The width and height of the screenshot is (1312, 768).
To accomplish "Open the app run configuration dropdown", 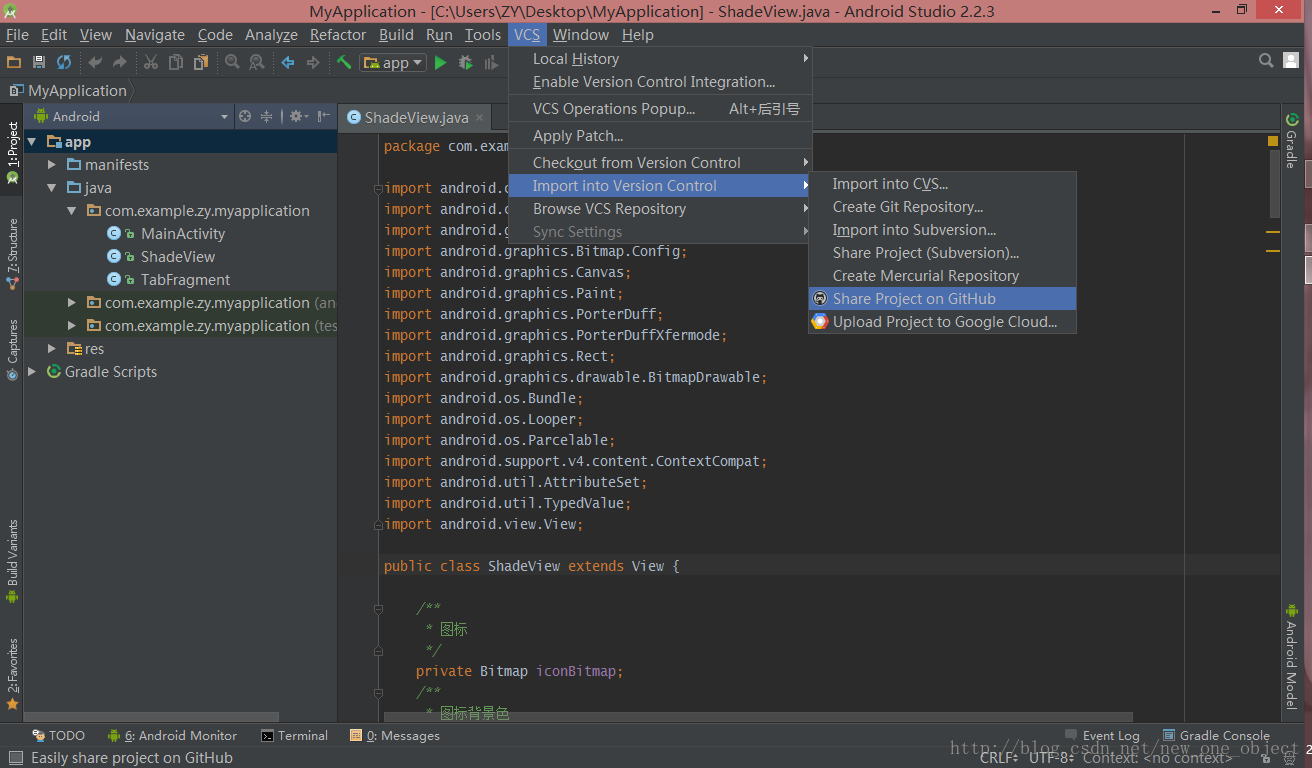I will click(x=394, y=63).
